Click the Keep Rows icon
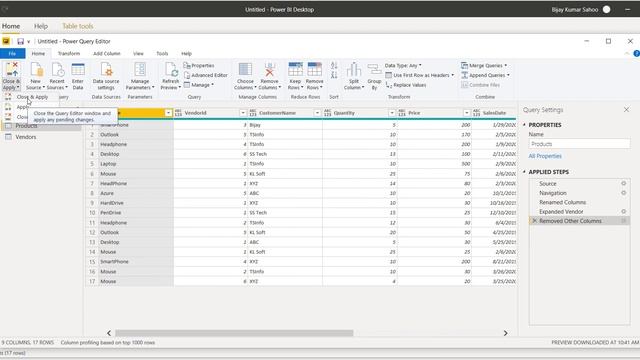 click(x=296, y=70)
